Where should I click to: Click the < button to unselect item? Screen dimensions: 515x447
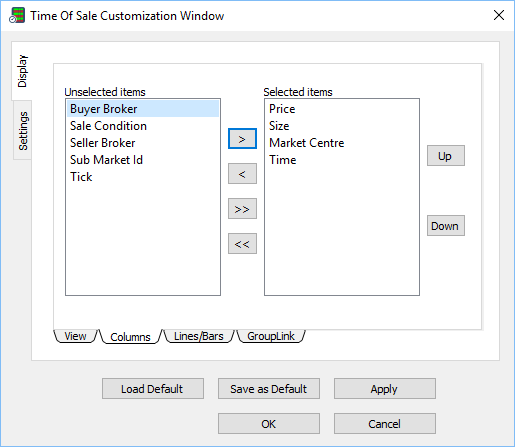point(242,174)
